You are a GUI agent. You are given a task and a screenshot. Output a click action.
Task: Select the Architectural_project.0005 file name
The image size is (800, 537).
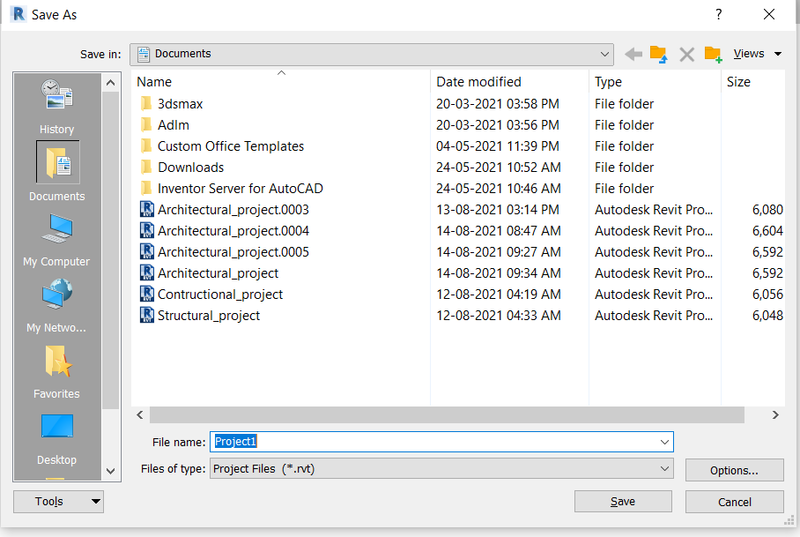233,252
